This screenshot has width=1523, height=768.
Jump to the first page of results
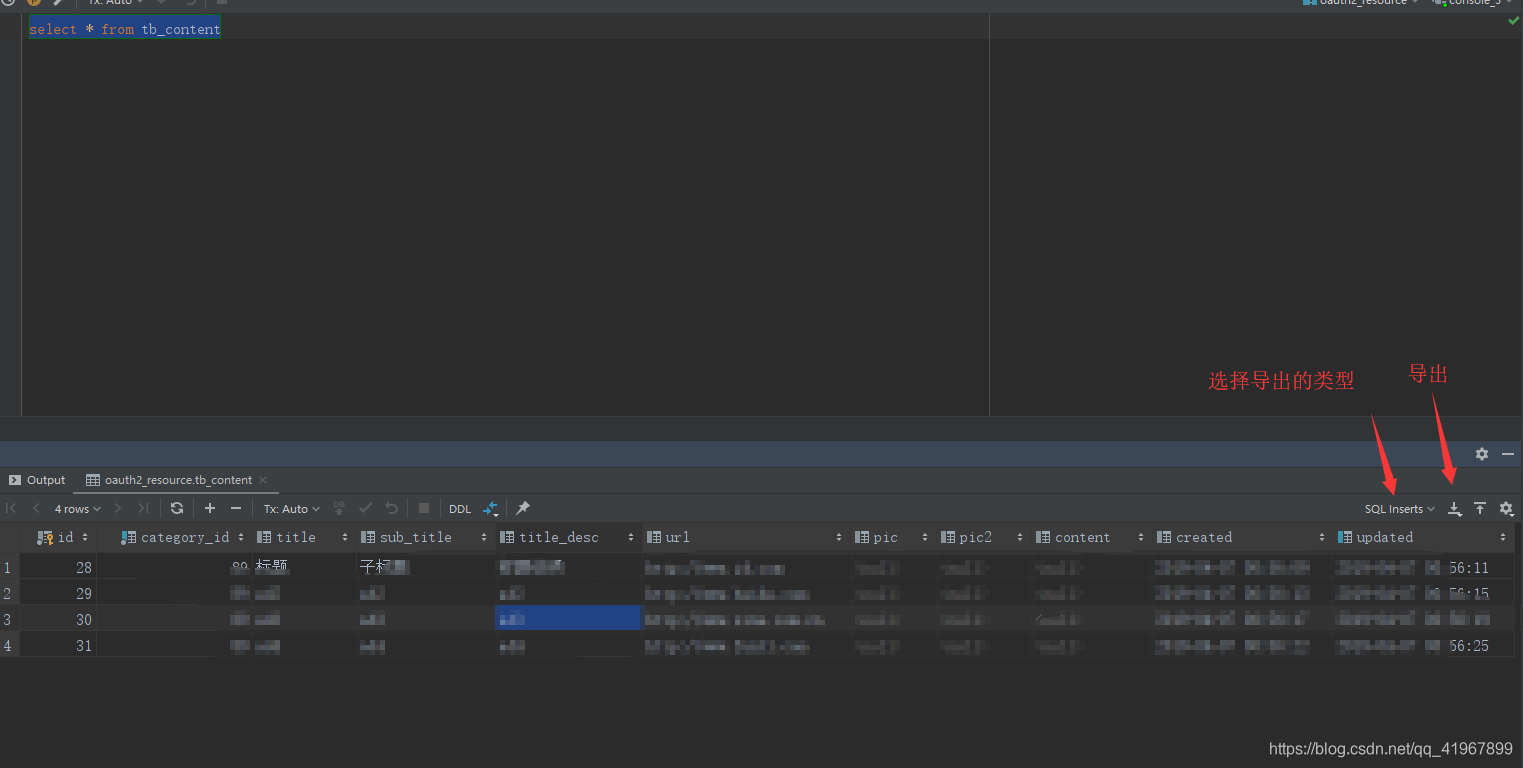click(x=11, y=509)
